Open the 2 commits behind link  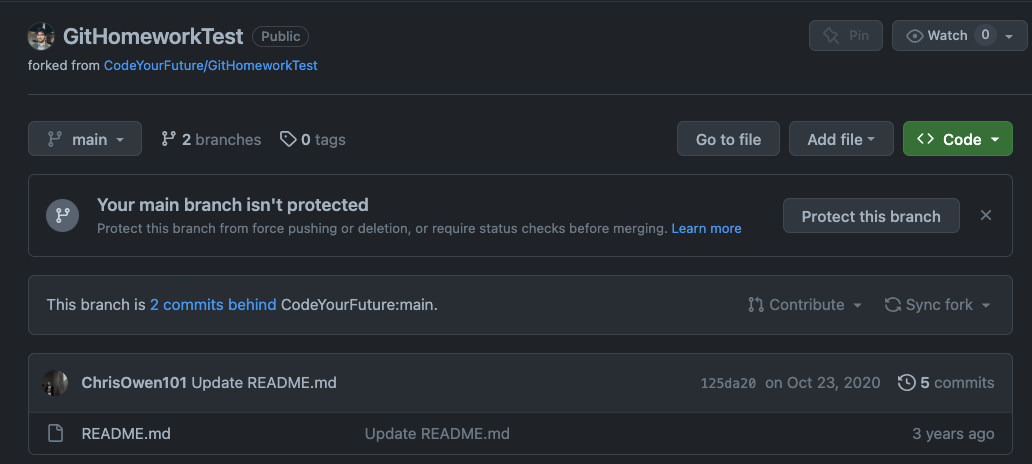pyautogui.click(x=213, y=305)
